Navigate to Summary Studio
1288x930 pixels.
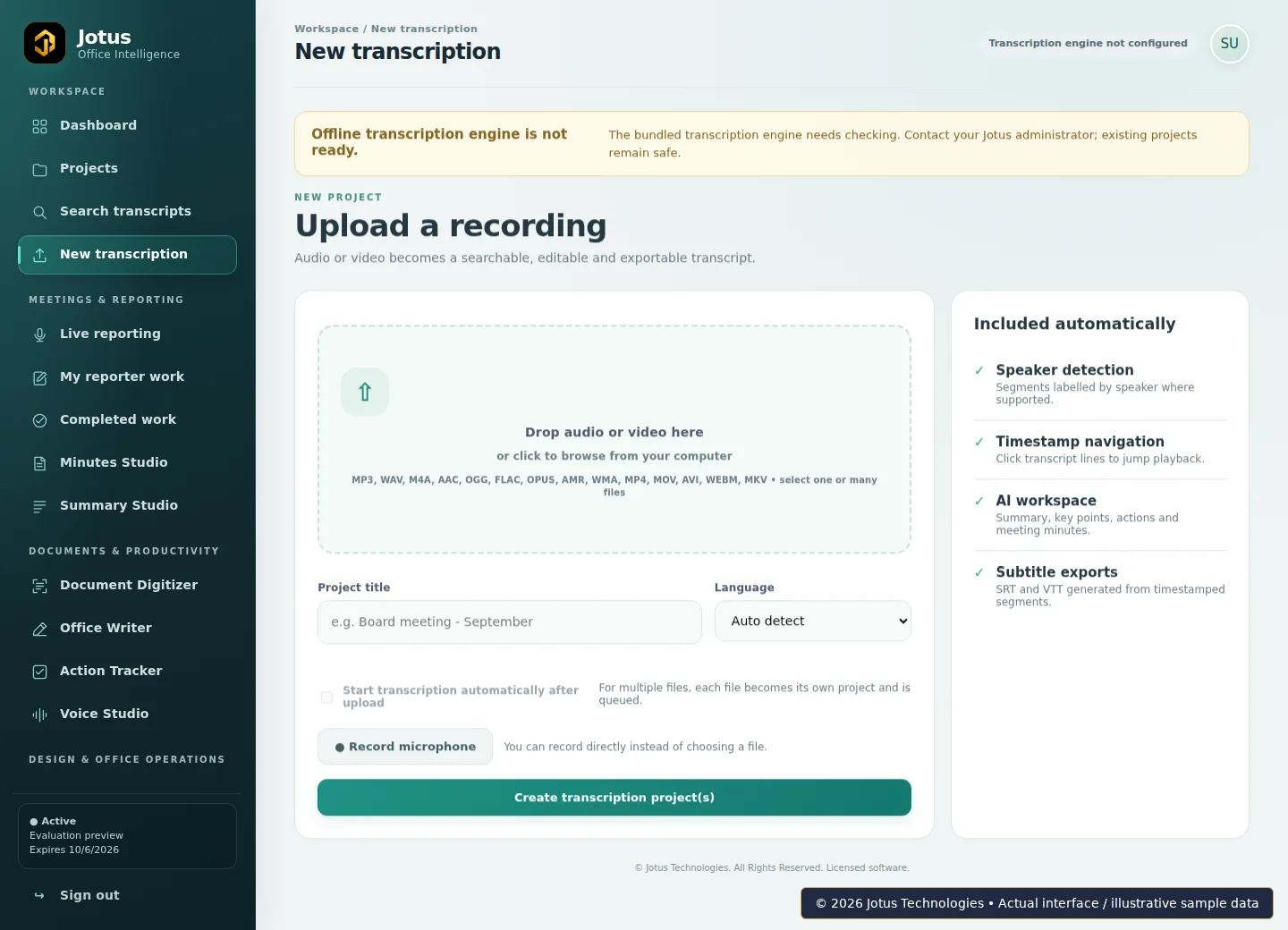coord(127,506)
